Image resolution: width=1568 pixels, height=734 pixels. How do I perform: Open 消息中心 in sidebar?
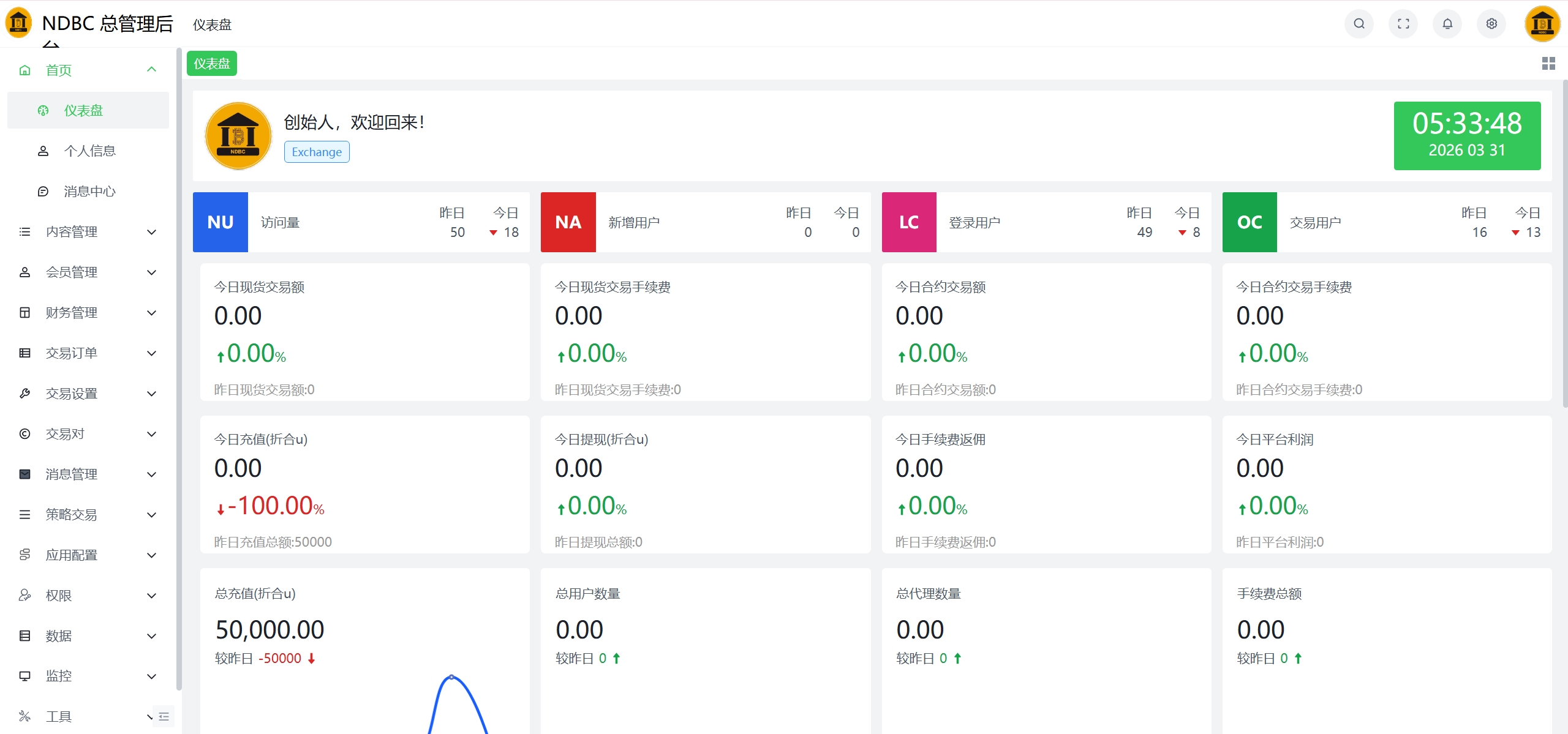coord(89,191)
